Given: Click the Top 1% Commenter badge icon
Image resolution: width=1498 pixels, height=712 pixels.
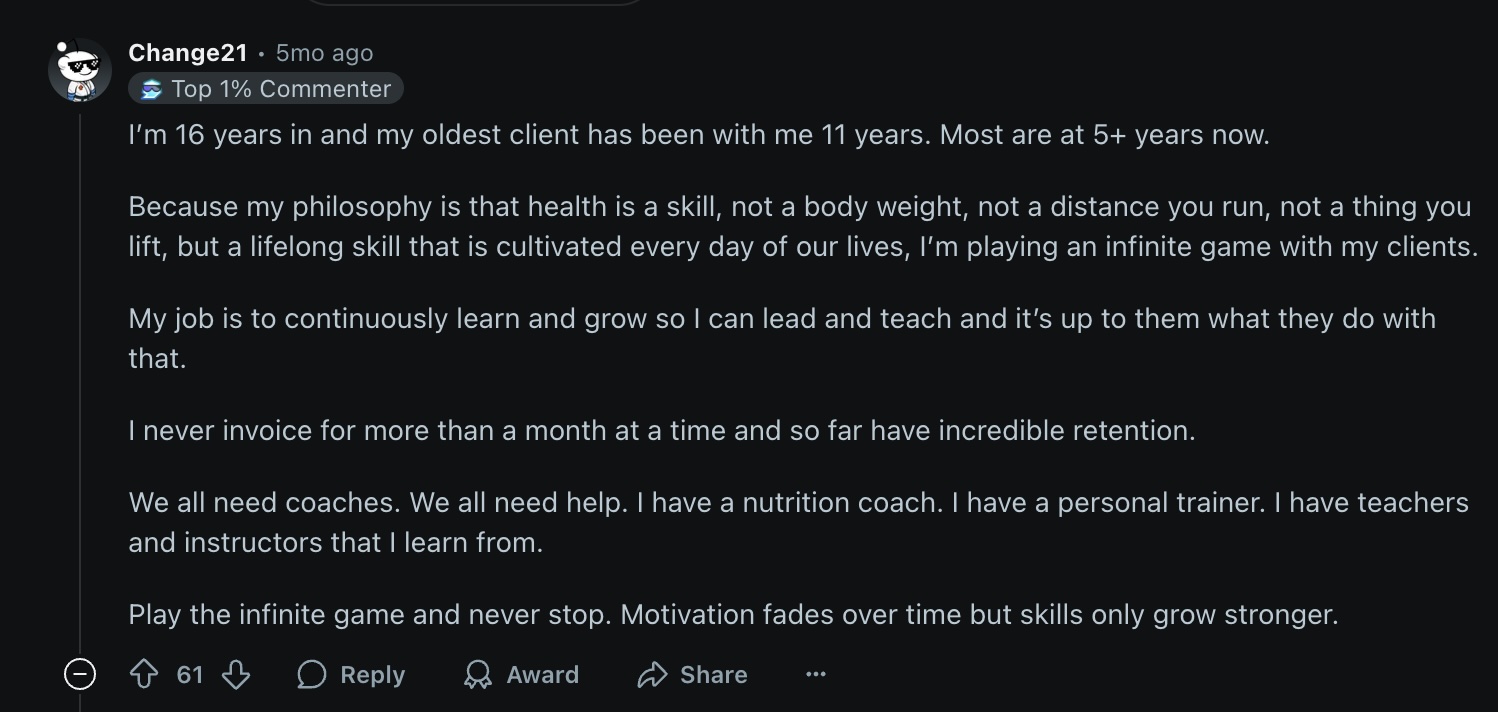Looking at the screenshot, I should 151,89.
